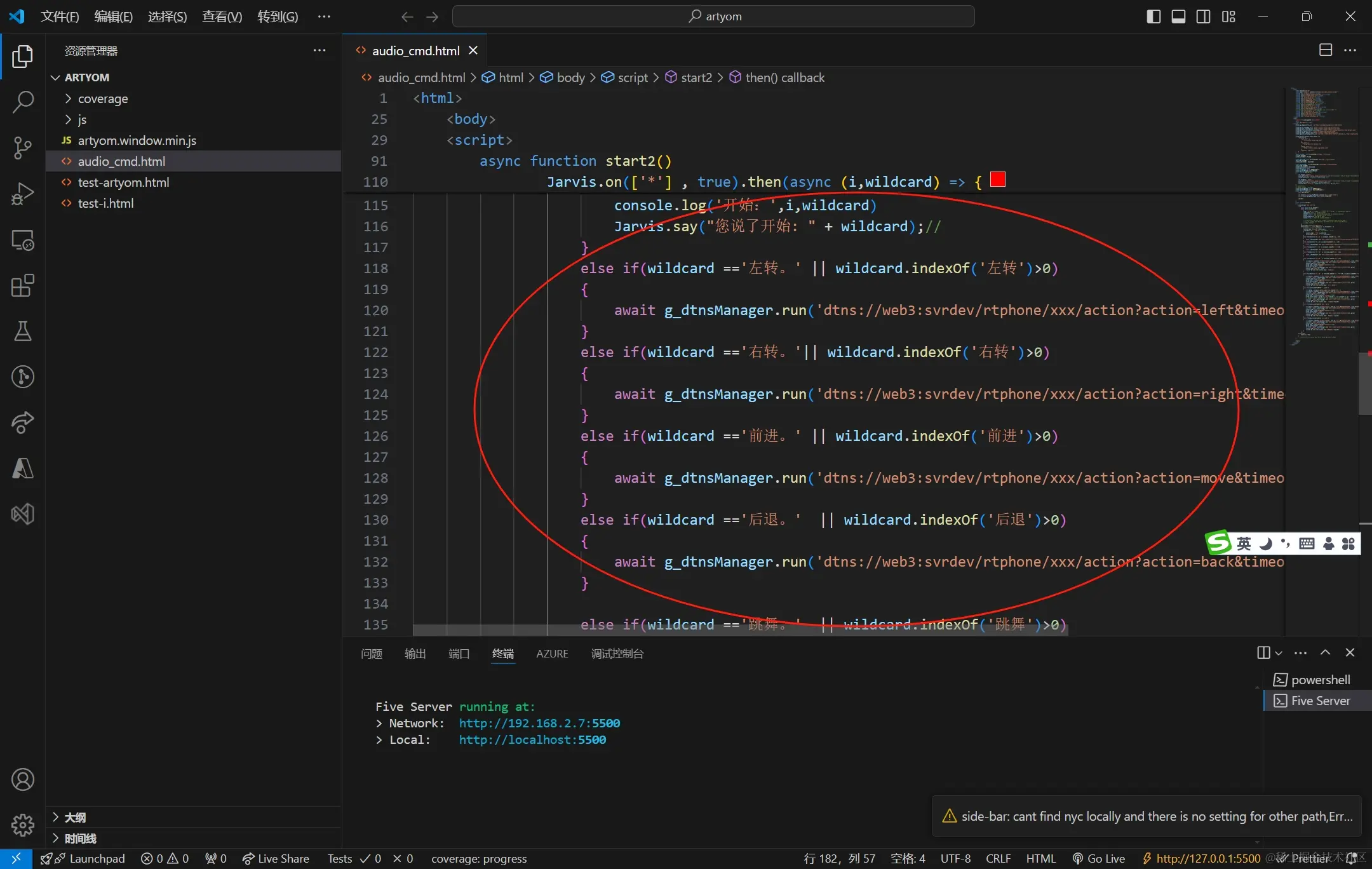Image resolution: width=1372 pixels, height=869 pixels.
Task: Open split terminal dropdown arrow
Action: [1279, 653]
